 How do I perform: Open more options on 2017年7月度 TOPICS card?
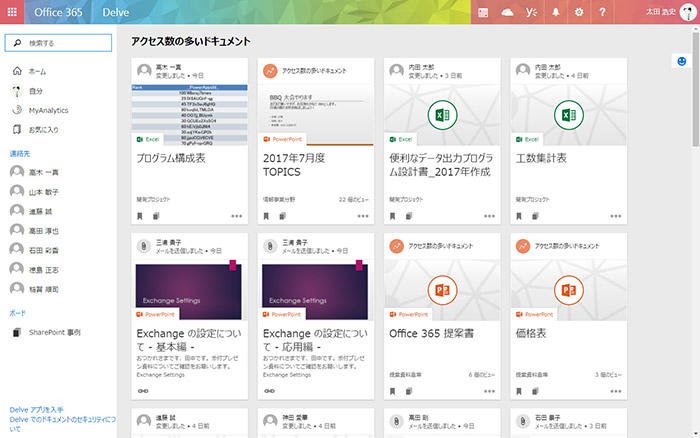pos(363,216)
